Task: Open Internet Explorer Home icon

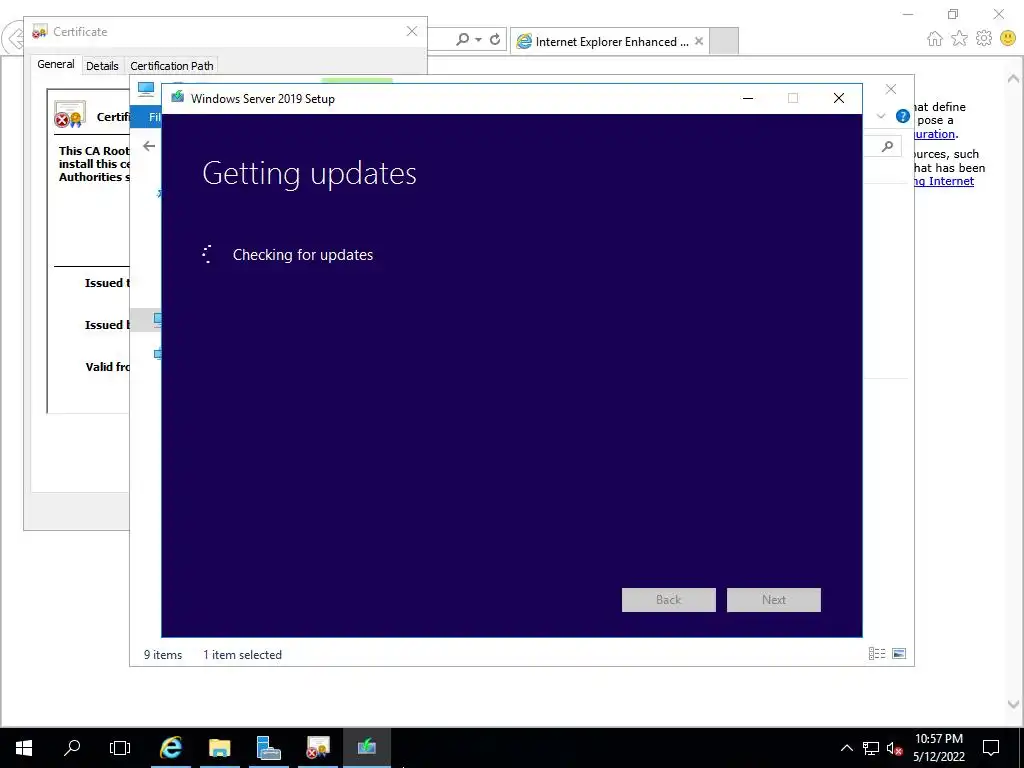Action: (x=935, y=39)
